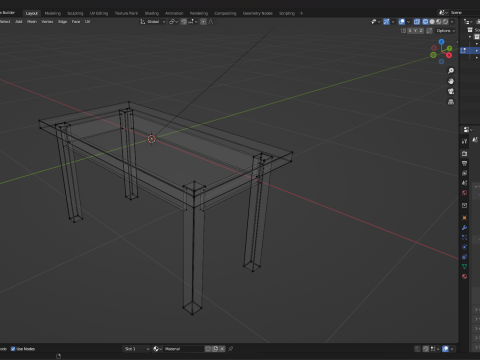The image size is (480, 360).
Task: Toggle viewport overlays
Action: coord(402,22)
